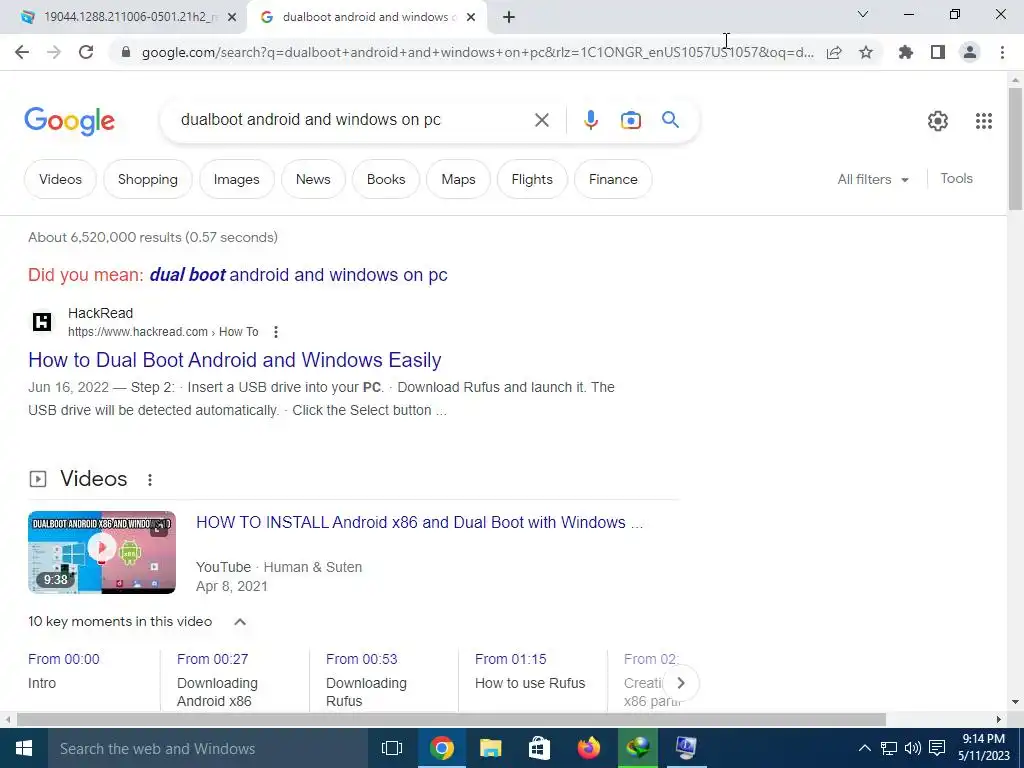Open the Chrome profile avatar
This screenshot has height=768, width=1024.
pyautogui.click(x=970, y=52)
